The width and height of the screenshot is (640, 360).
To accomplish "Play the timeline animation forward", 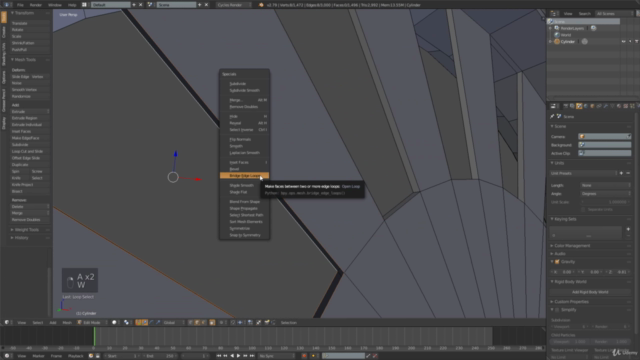I will tap(239, 356).
